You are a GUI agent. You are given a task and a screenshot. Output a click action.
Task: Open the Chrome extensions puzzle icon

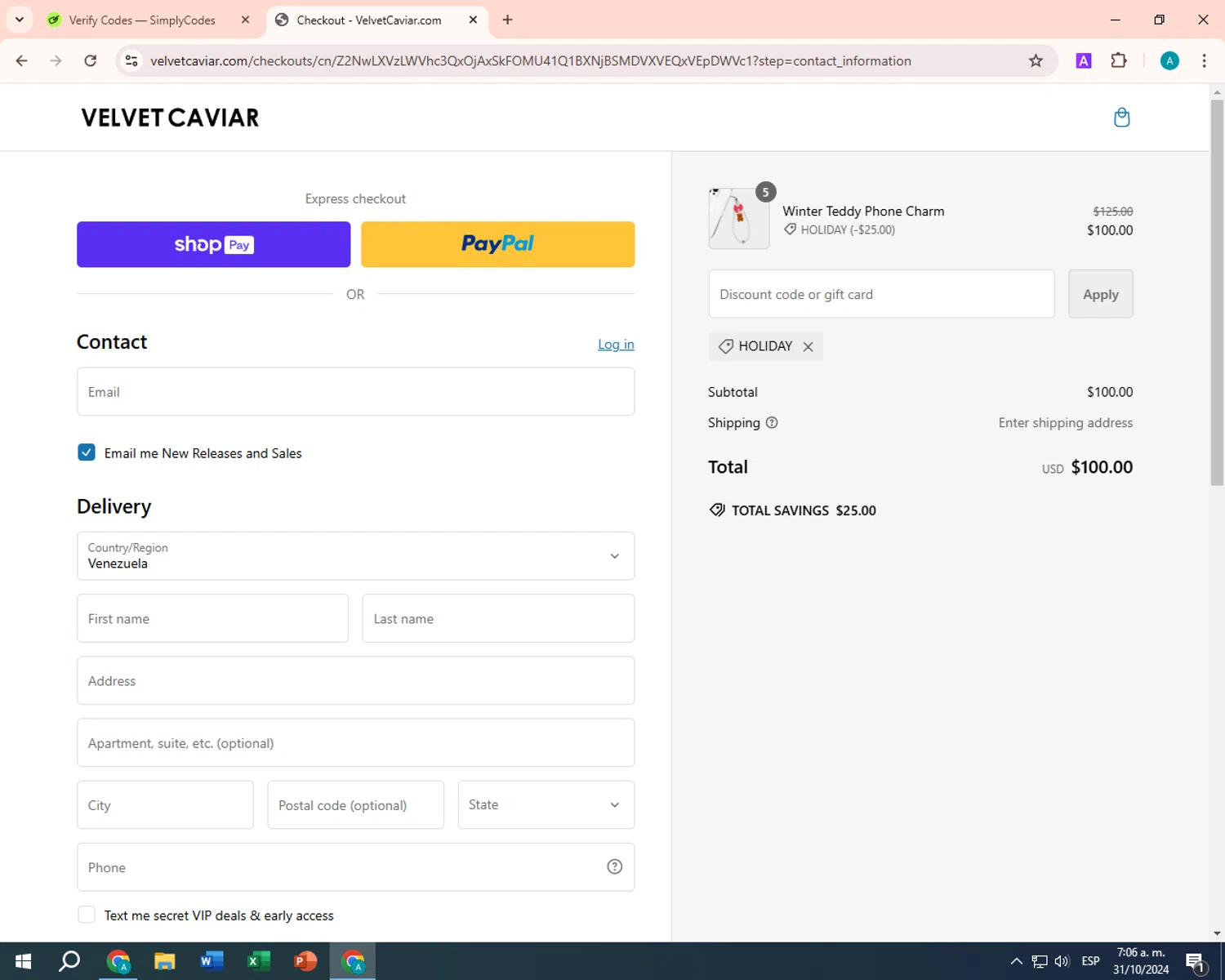coord(1119,61)
